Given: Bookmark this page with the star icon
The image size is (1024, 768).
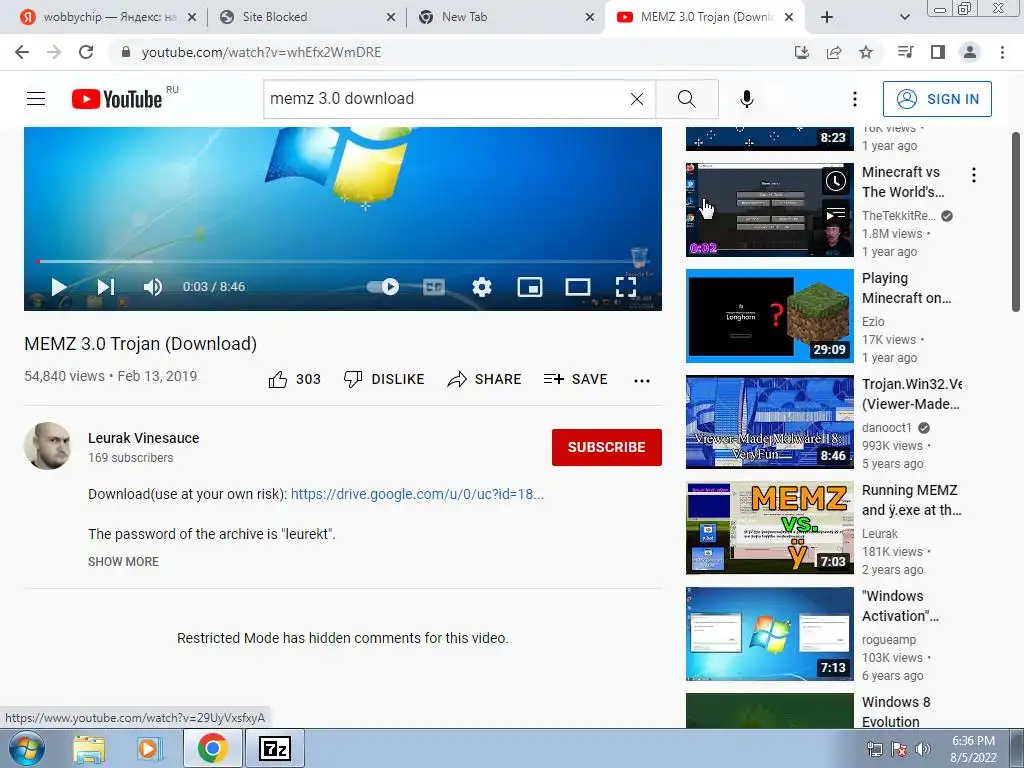Looking at the screenshot, I should (866, 52).
